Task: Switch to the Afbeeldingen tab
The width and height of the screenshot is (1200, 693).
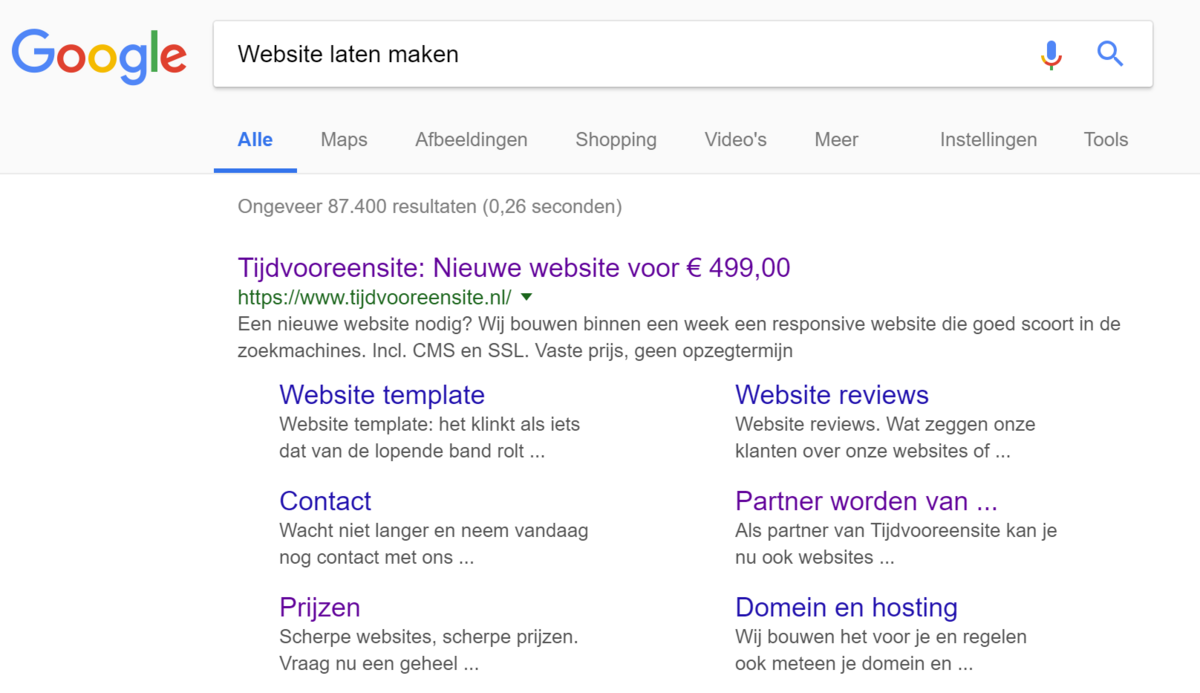Action: [x=471, y=140]
